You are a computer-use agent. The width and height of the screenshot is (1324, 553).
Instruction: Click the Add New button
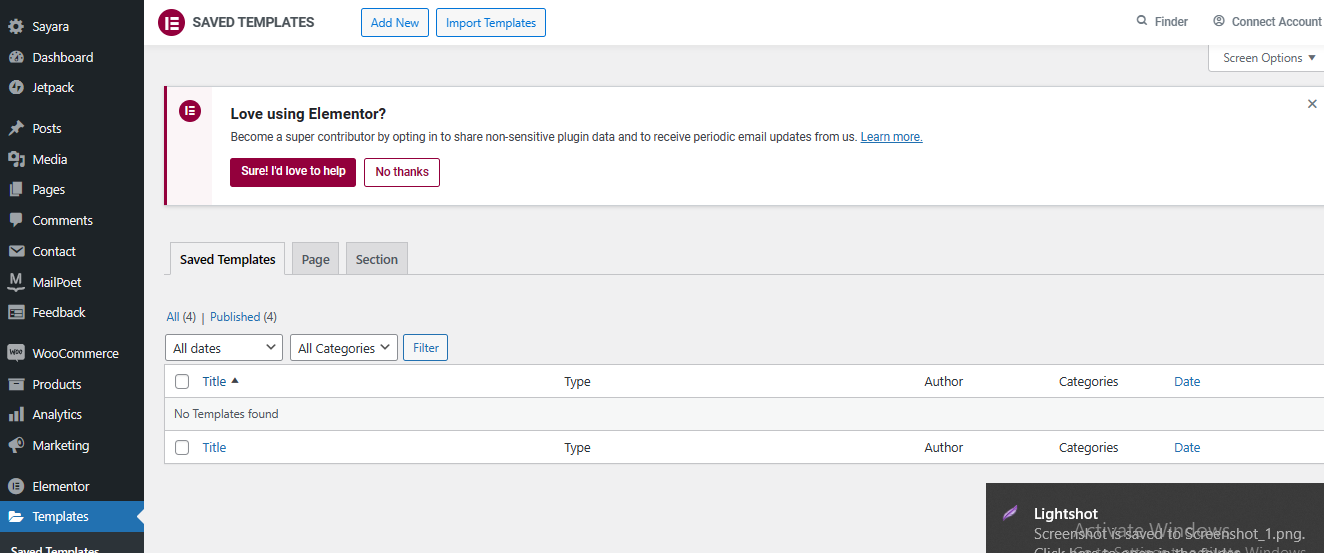coord(395,22)
